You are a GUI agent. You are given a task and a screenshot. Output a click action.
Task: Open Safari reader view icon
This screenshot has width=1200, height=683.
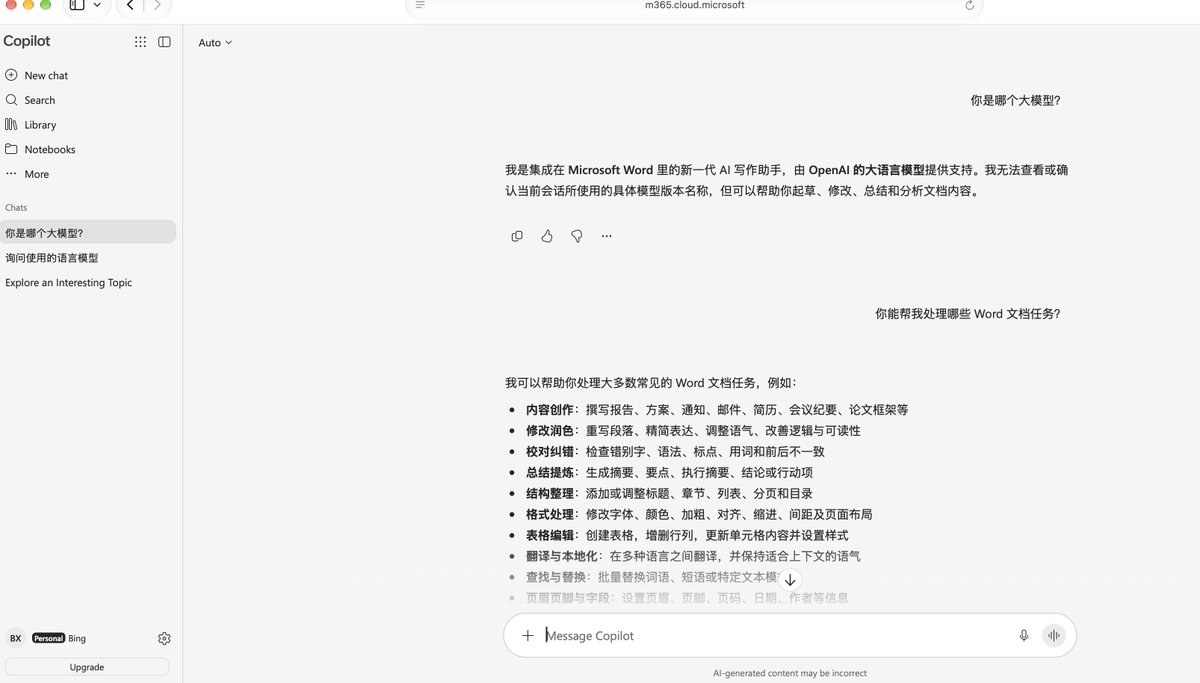coord(420,5)
